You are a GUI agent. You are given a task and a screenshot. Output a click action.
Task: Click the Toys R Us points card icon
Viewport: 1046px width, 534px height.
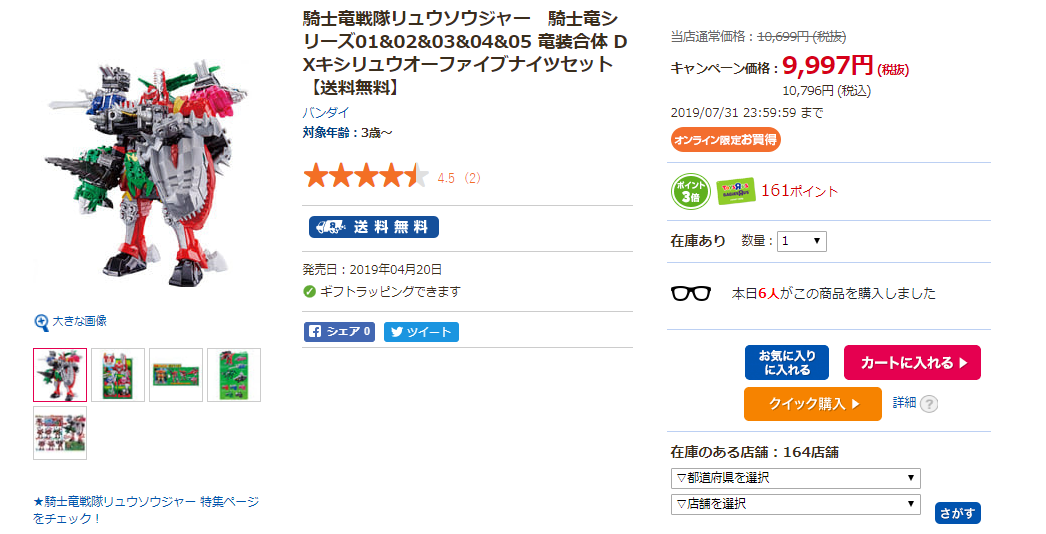[x=735, y=191]
